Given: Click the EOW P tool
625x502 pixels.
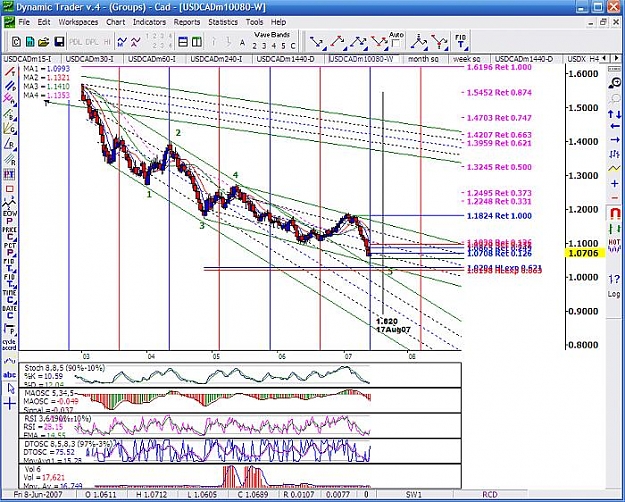Looking at the screenshot, I should (x=10, y=217).
